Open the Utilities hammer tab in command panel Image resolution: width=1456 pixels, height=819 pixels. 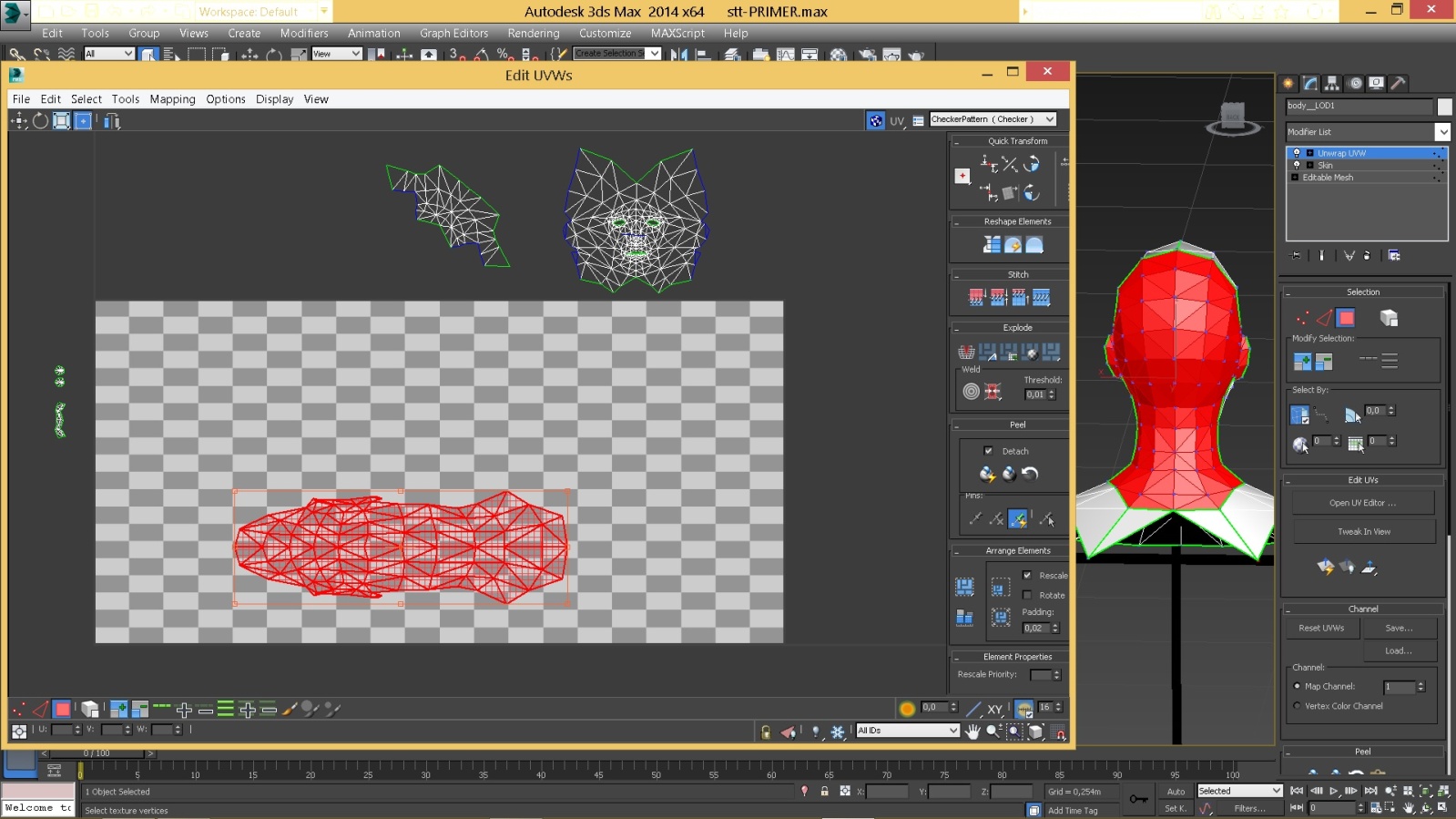coord(1399,83)
